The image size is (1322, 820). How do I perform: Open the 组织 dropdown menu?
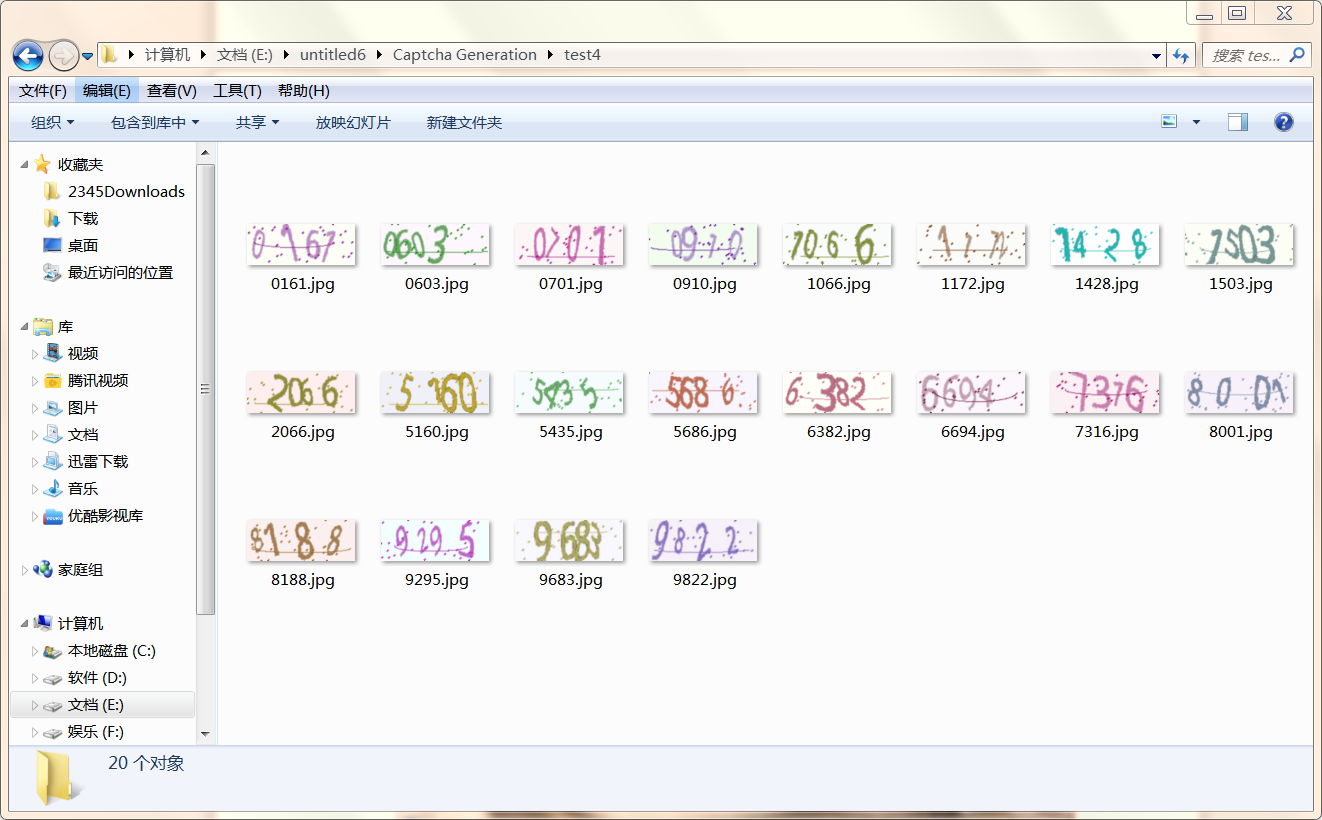coord(52,122)
